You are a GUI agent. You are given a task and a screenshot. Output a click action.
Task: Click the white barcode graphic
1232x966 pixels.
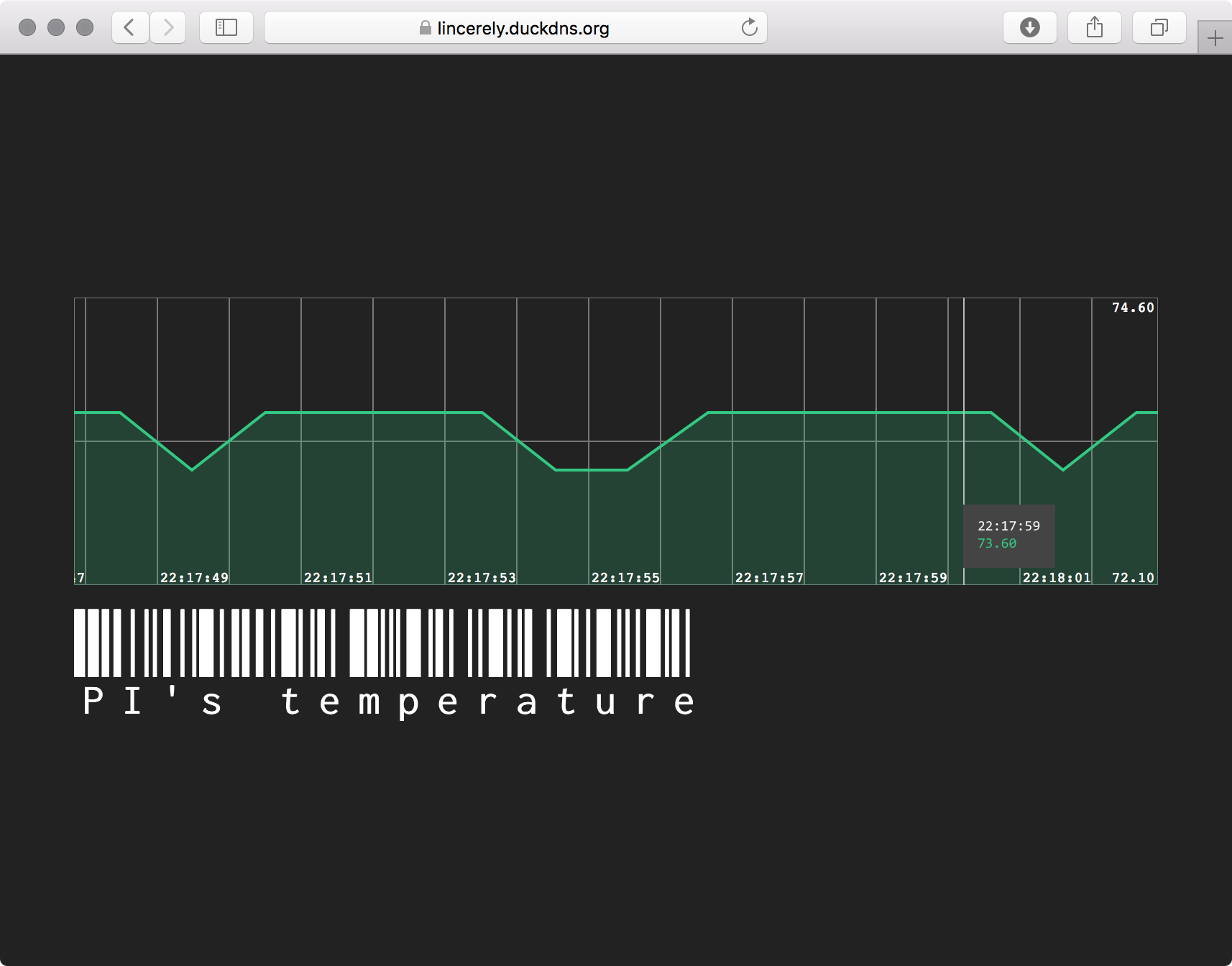pyautogui.click(x=382, y=643)
